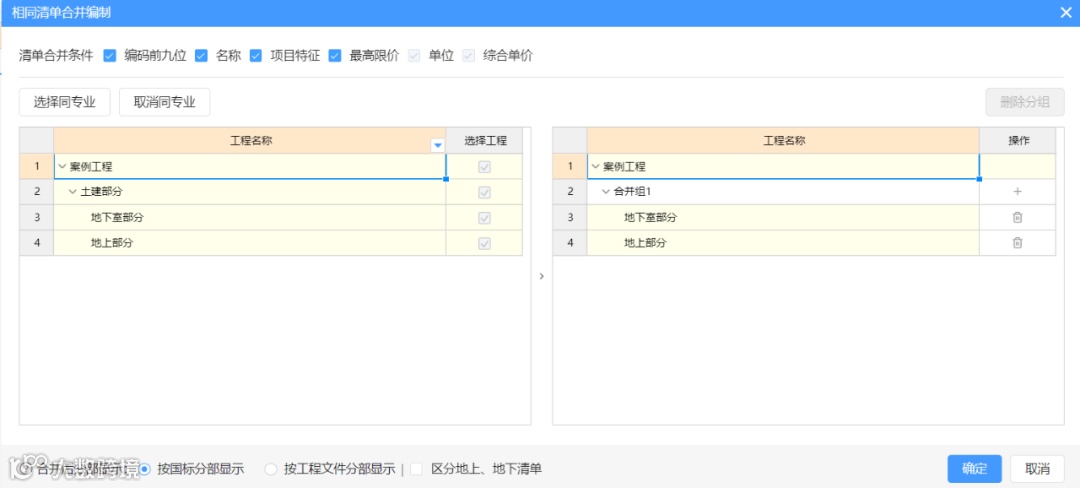Select 地下室部分 row in left table

point(117,217)
